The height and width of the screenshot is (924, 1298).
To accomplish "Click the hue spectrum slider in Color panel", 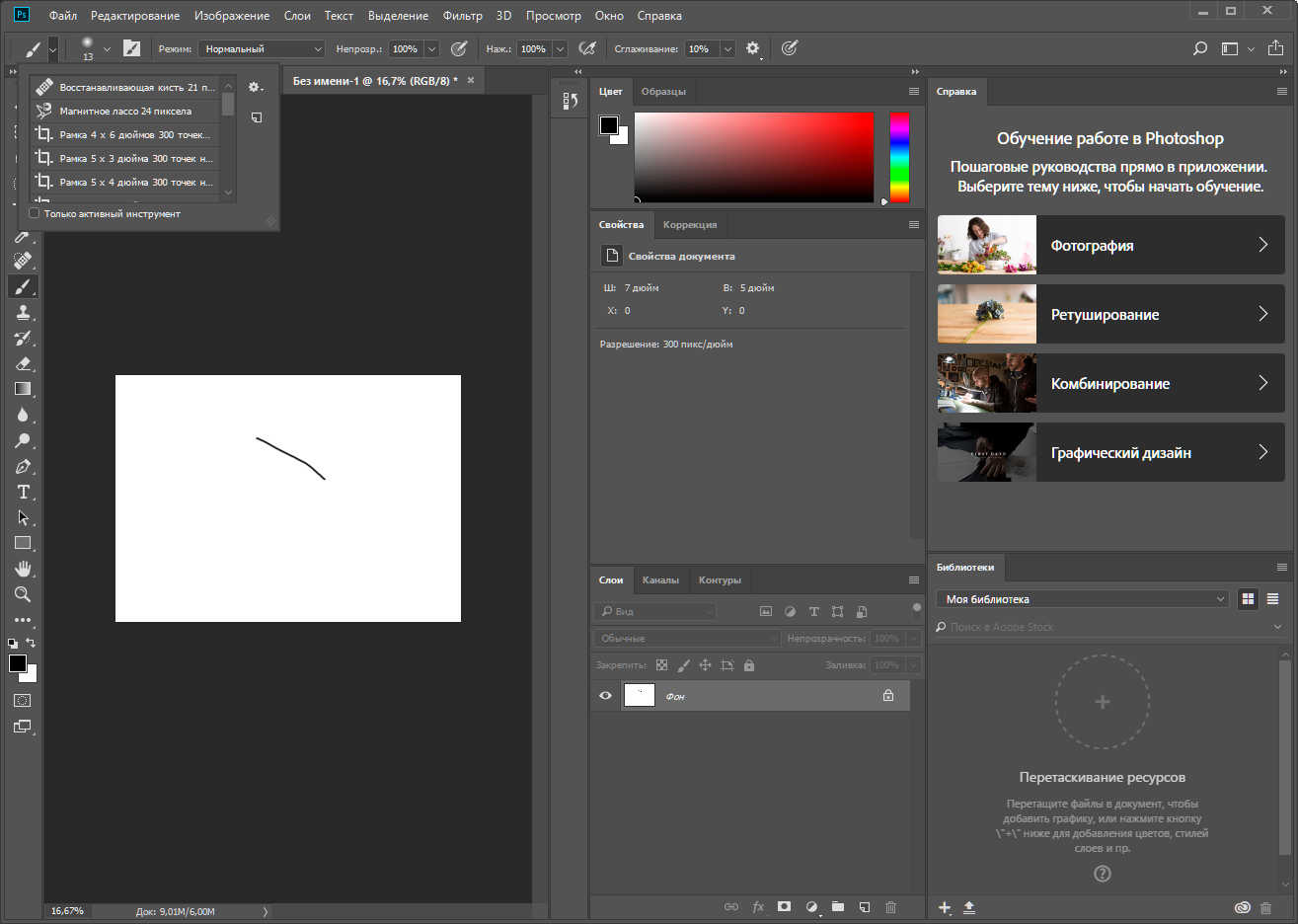I will [899, 157].
